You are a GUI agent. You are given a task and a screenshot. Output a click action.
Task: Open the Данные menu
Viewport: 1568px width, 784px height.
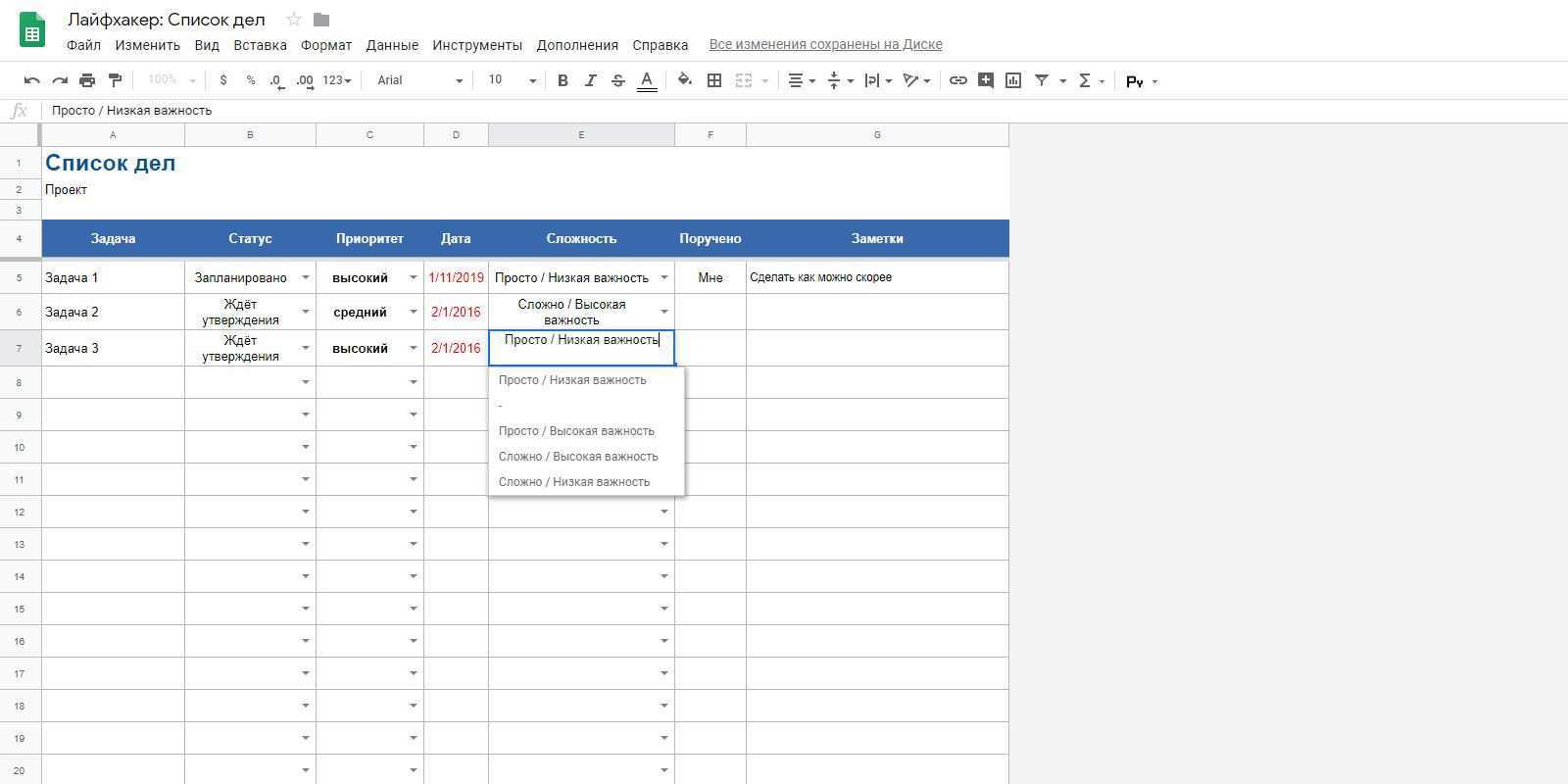[x=392, y=45]
